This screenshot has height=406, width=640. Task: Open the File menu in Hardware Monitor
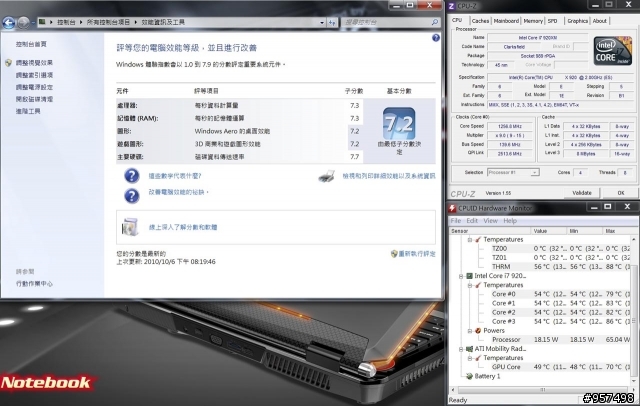pos(456,221)
